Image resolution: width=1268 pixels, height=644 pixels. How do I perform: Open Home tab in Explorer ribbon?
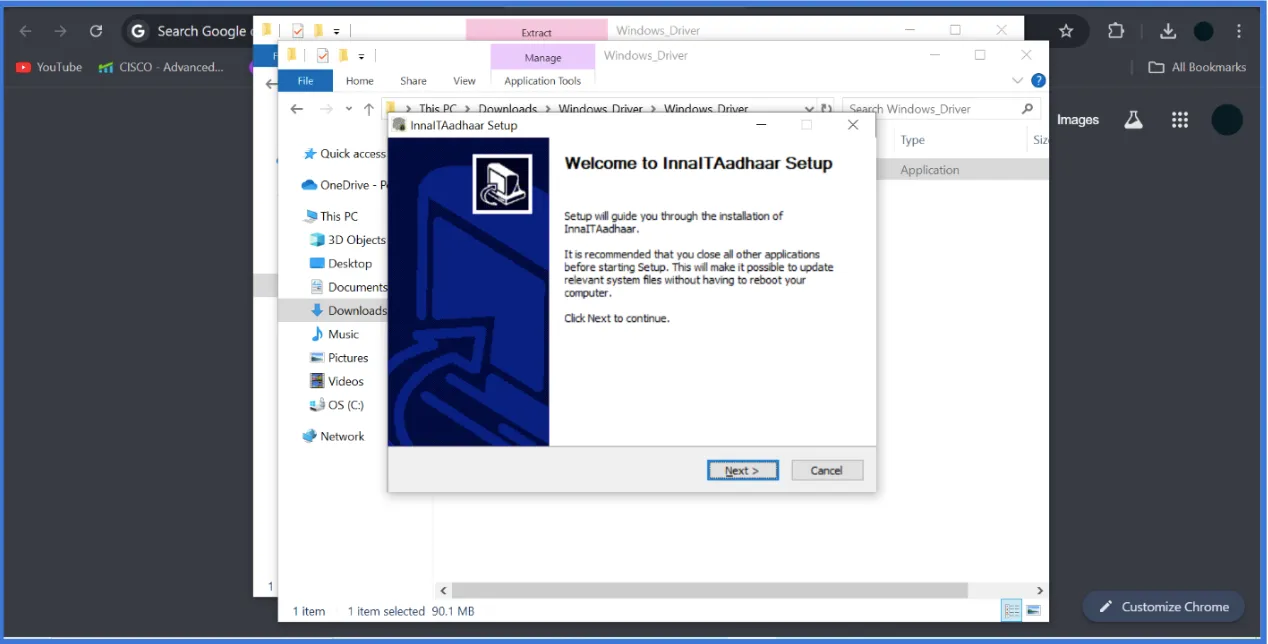point(359,81)
